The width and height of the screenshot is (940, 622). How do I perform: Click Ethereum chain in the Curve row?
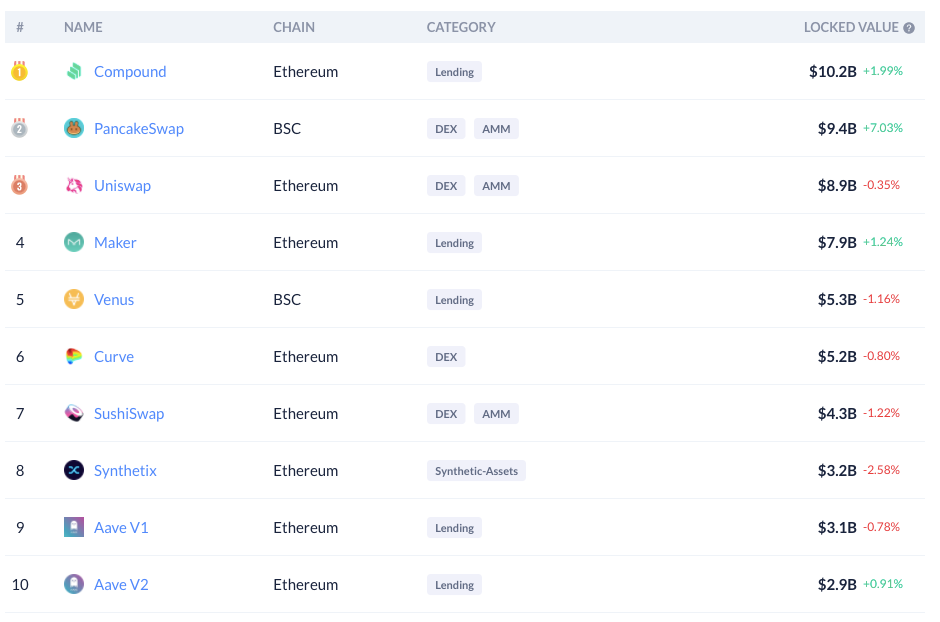coord(306,357)
